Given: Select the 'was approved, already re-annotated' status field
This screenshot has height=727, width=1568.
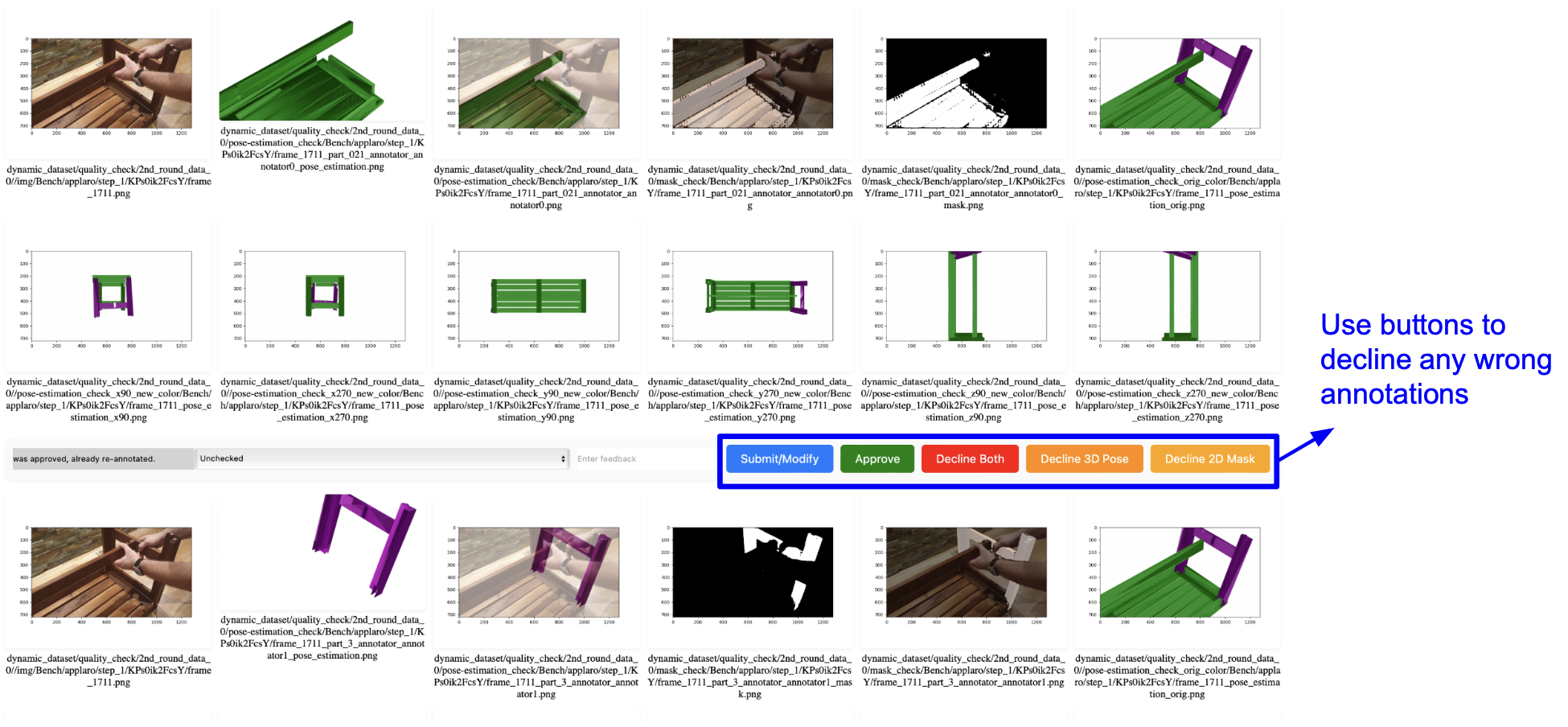Looking at the screenshot, I should coord(102,458).
